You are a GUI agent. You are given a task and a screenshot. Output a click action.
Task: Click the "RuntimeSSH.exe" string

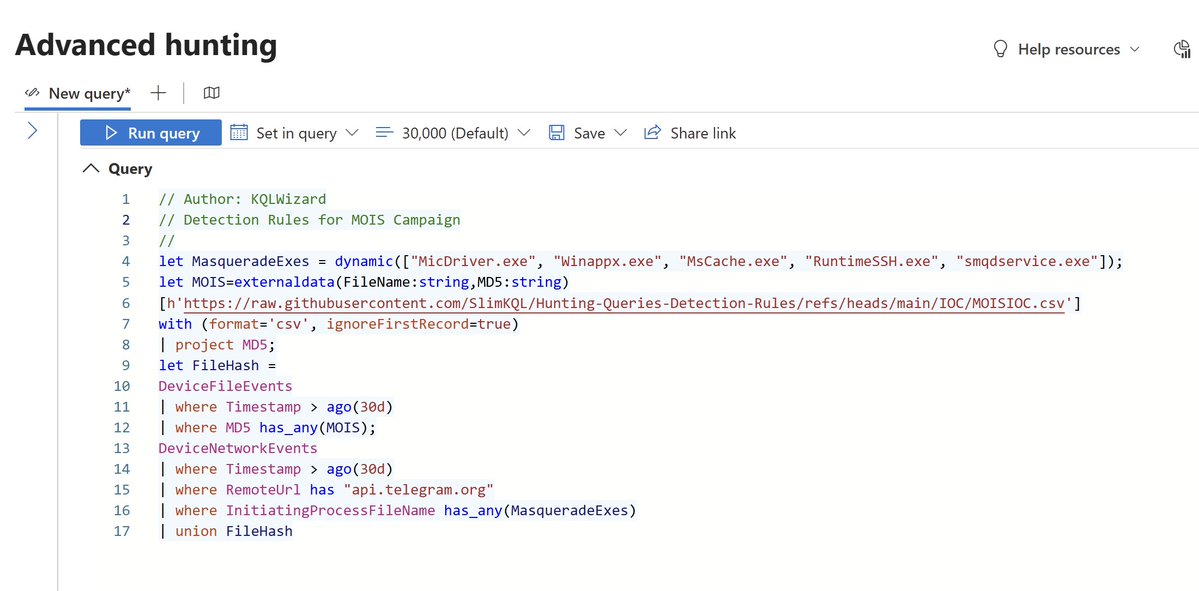873,261
